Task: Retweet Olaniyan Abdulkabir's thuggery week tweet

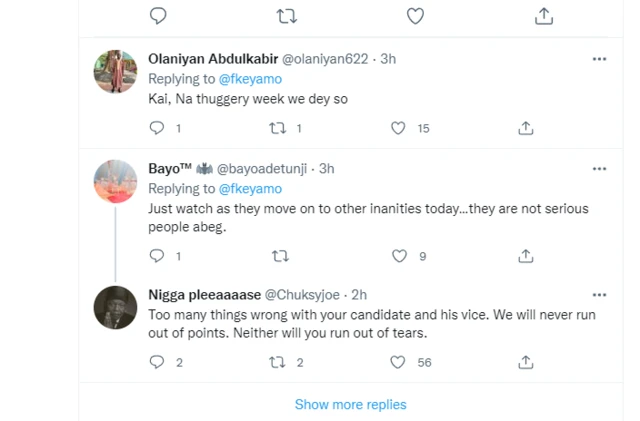Action: 279,128
